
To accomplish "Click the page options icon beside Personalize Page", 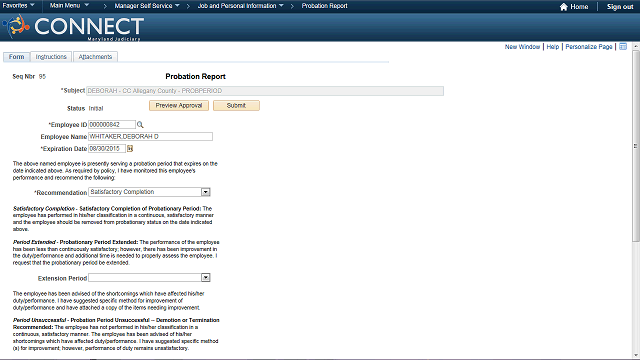I will coord(623,47).
